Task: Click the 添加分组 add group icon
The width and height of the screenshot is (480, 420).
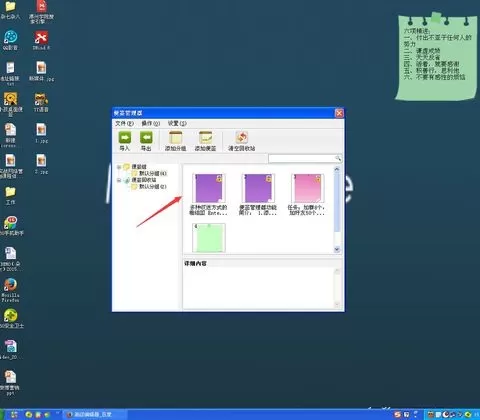Action: click(175, 138)
